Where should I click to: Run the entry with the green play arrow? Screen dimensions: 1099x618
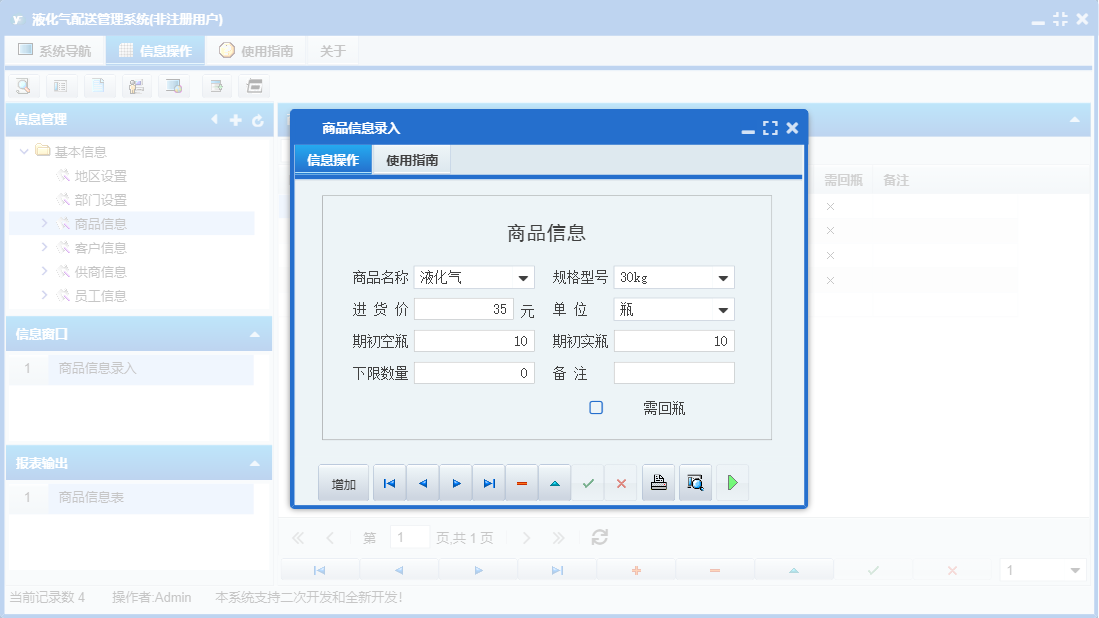pyautogui.click(x=732, y=482)
